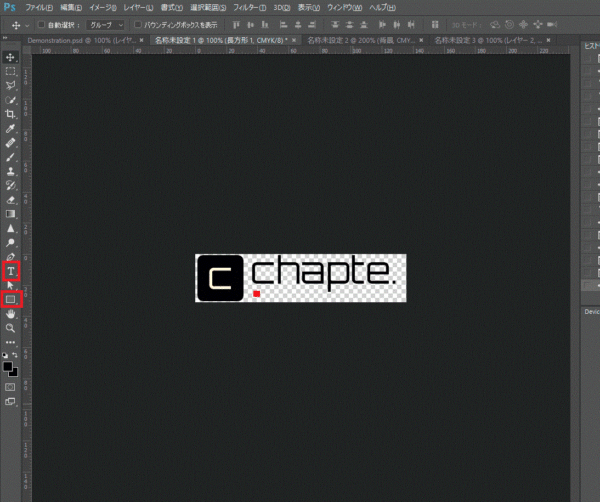Select the Horizontal Type tool
Image resolution: width=600 pixels, height=502 pixels.
[11, 271]
